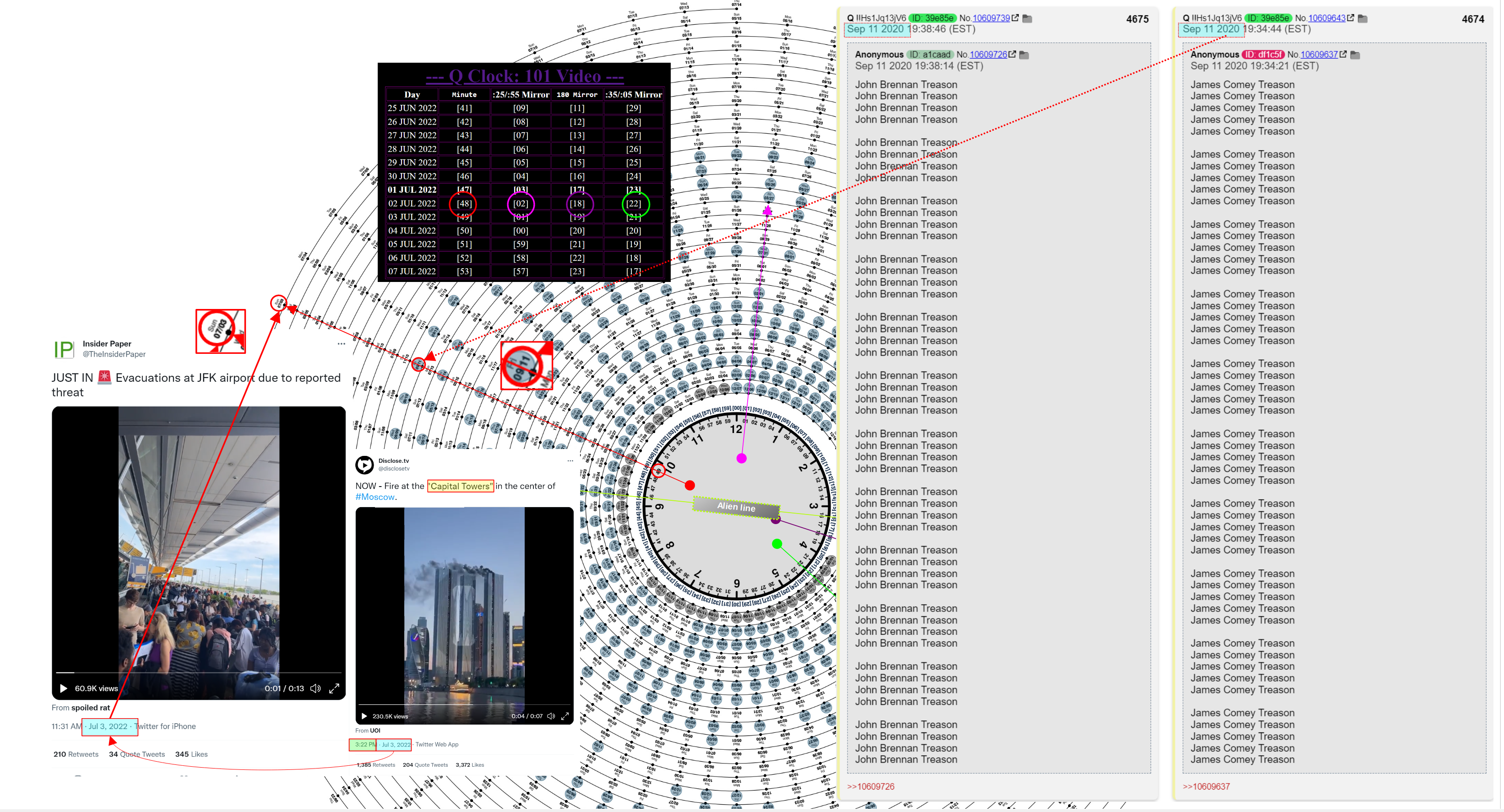Mute the Moscow fire video sound
The height and width of the screenshot is (812, 1504).
coord(551,716)
